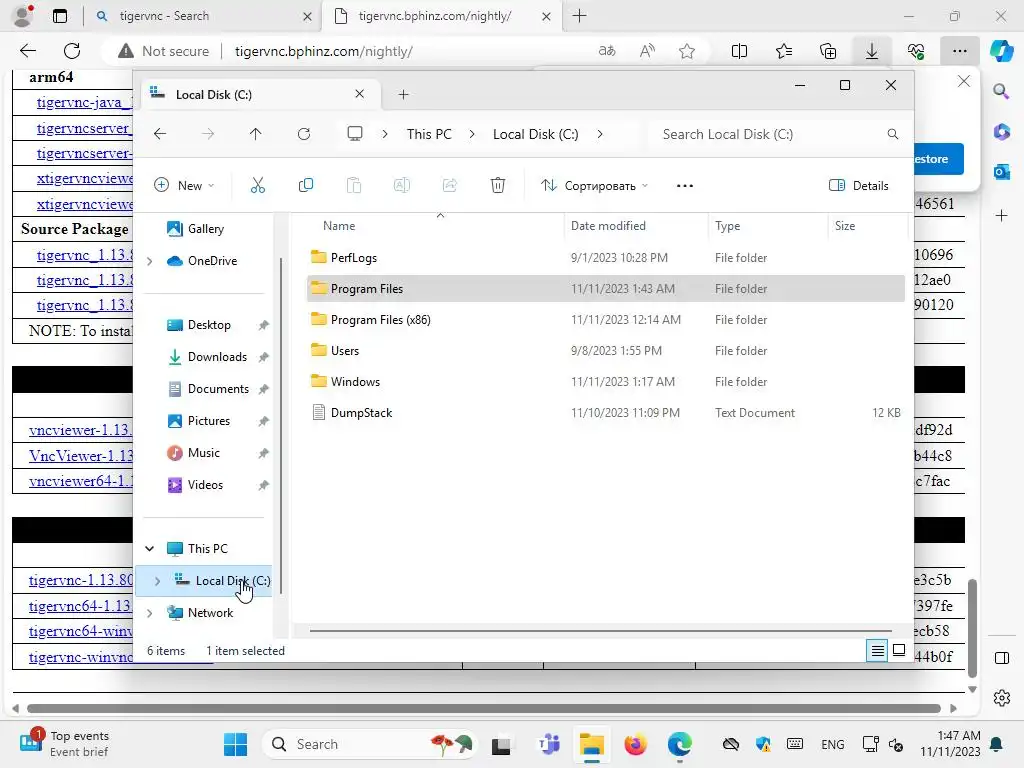Click chevron after This PC in breadcrumb
Image resolution: width=1024 pixels, height=768 pixels.
[472, 134]
